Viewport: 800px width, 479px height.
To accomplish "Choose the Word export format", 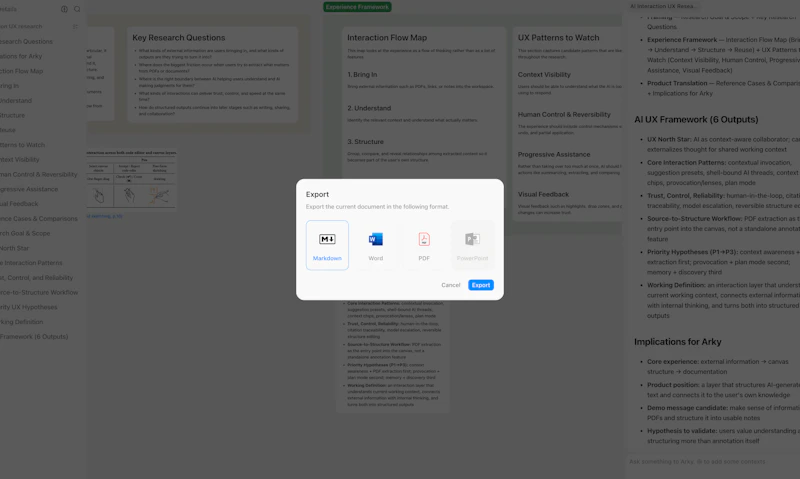I will pyautogui.click(x=376, y=245).
